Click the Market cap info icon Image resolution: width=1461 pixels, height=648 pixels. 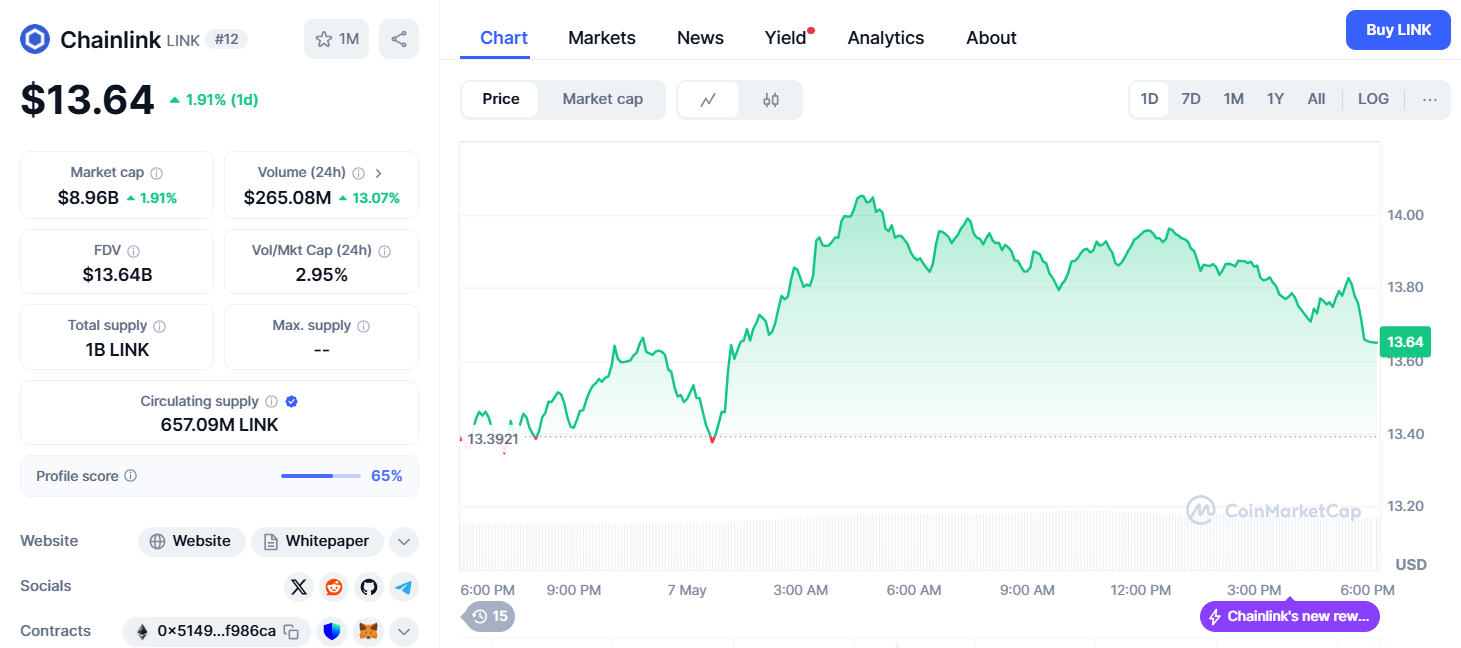[156, 173]
